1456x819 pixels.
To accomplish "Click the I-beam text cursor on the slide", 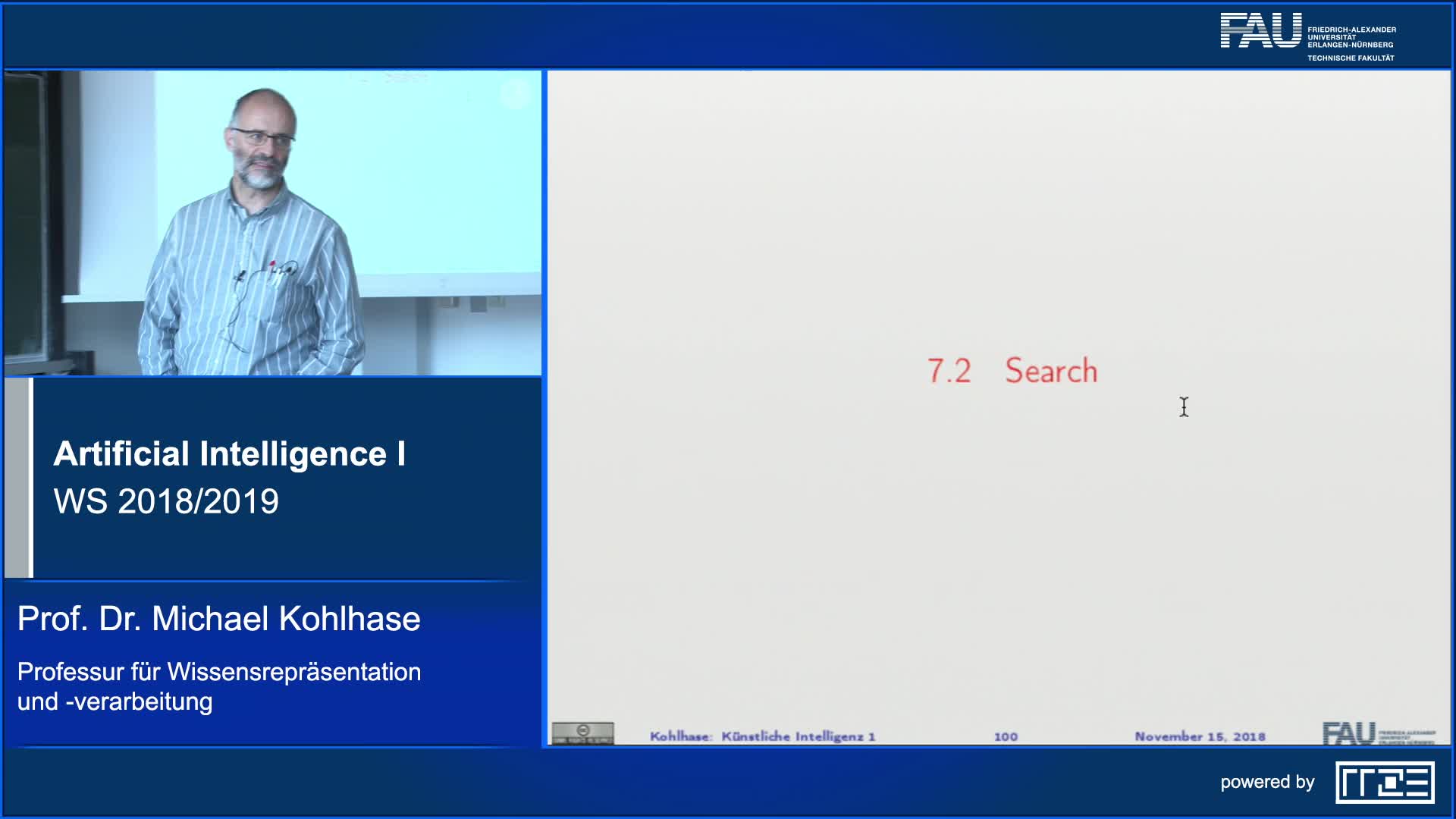I will click(x=1184, y=407).
